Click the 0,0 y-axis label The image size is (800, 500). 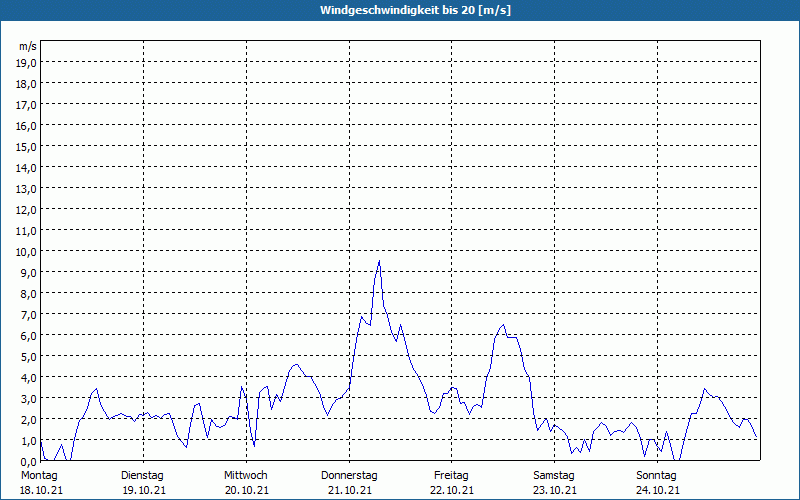(28, 462)
